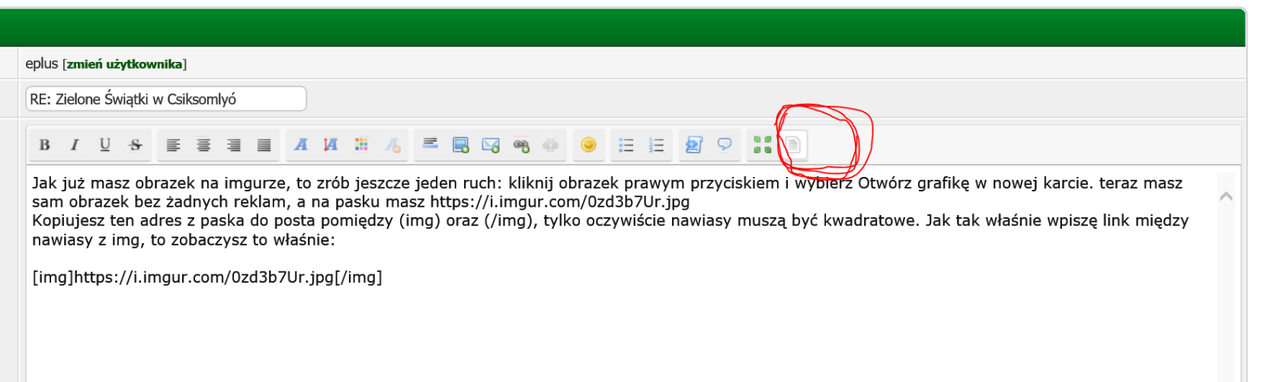The width and height of the screenshot is (1280, 382).
Task: Open the emoticons picker
Action: pyautogui.click(x=589, y=145)
